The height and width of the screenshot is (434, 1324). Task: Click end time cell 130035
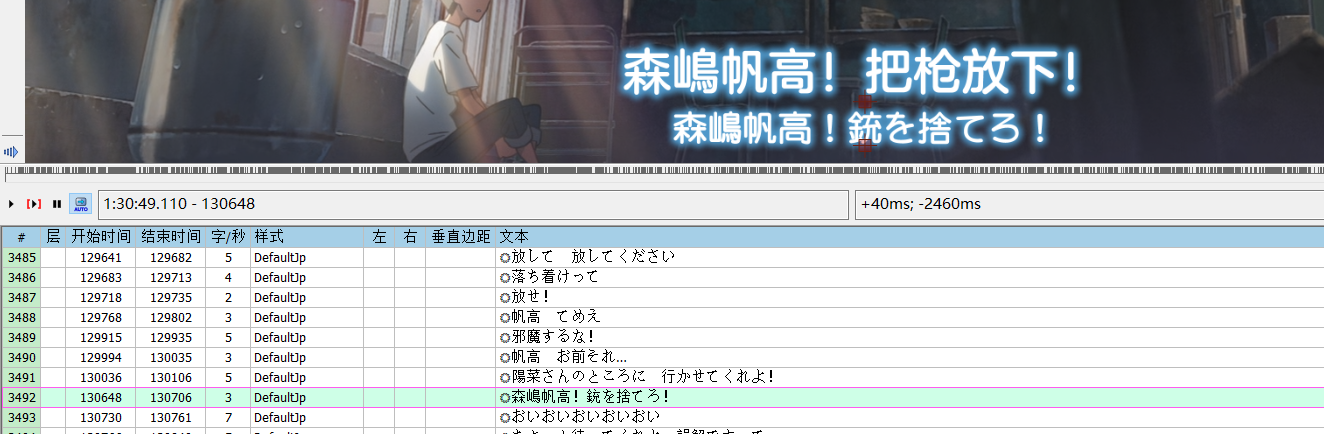click(171, 357)
